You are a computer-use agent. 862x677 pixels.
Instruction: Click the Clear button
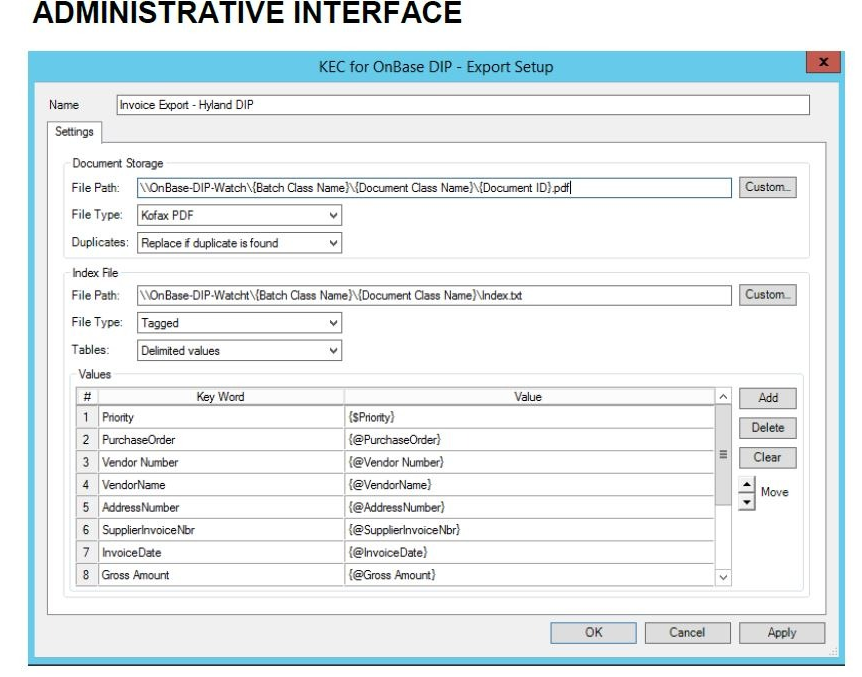[767, 457]
